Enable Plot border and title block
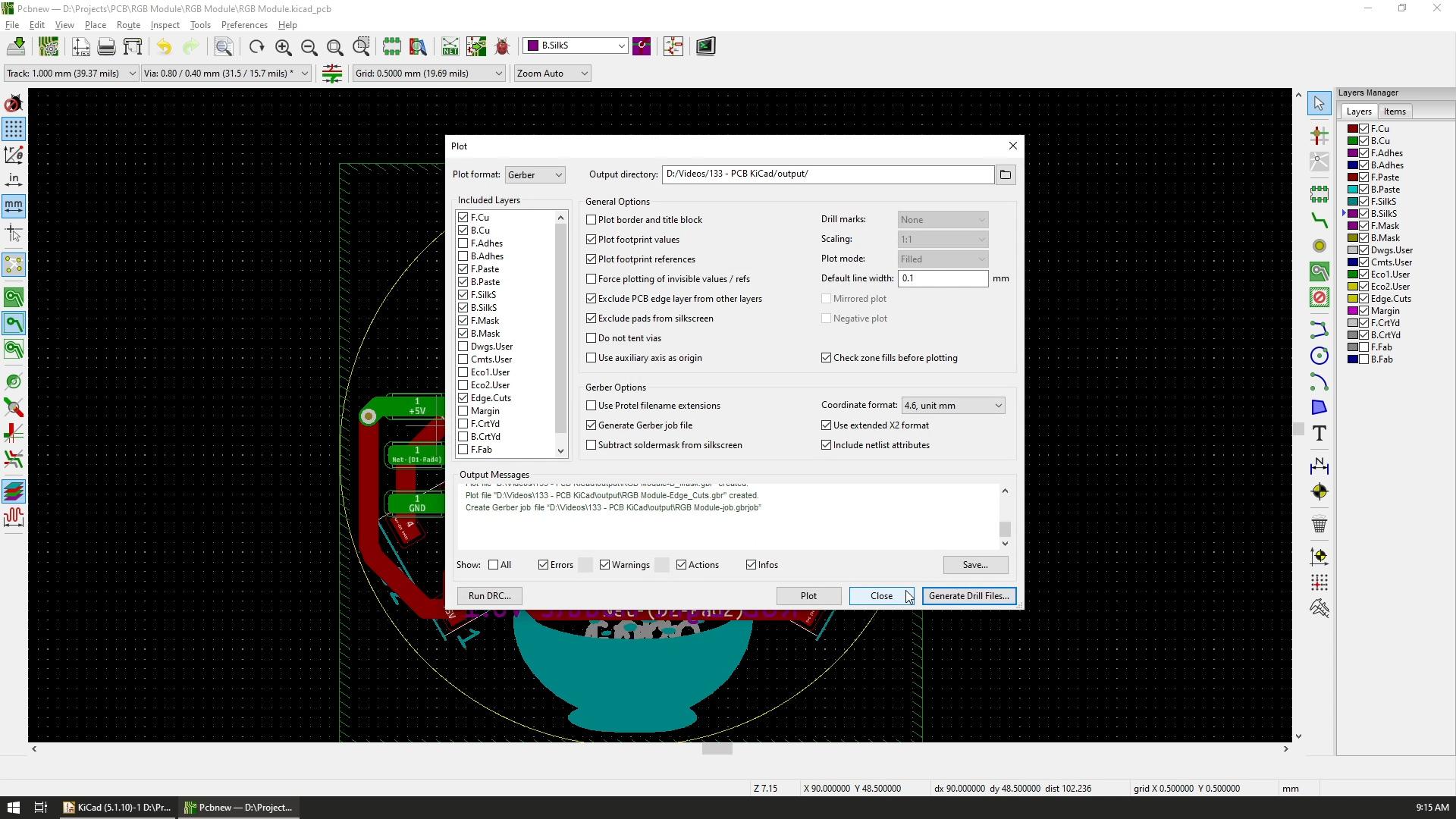 591,220
